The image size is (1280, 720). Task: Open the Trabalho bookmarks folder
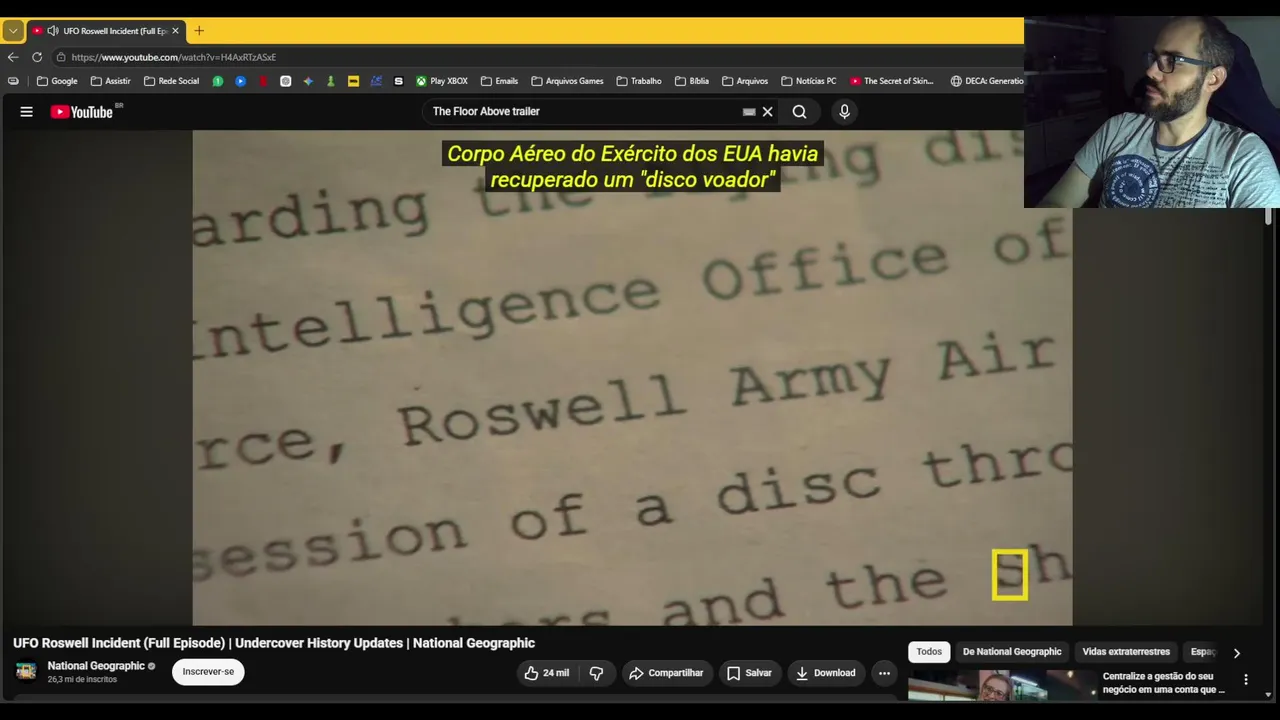coord(639,81)
